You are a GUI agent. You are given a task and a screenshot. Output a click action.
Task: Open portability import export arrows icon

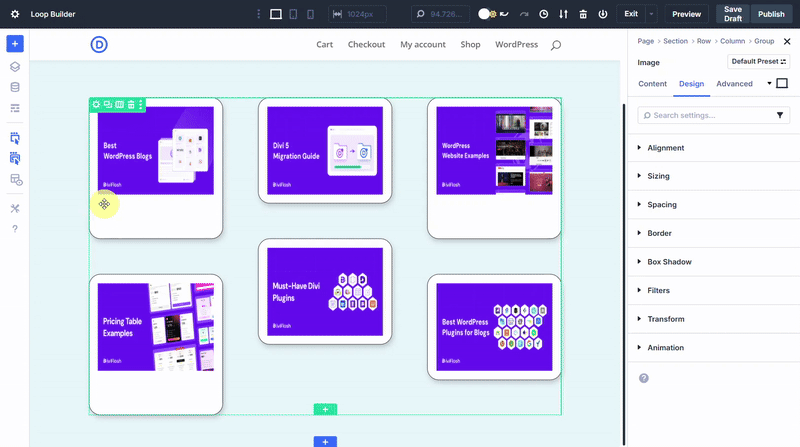pos(563,14)
